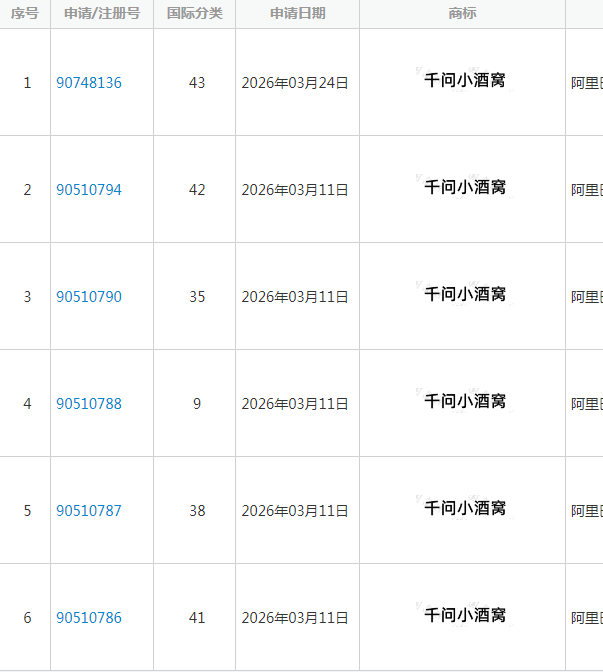Viewport: 603px width, 672px height.
Task: Click trademark image 千问小酒窝 in row 6
Action: tap(465, 615)
